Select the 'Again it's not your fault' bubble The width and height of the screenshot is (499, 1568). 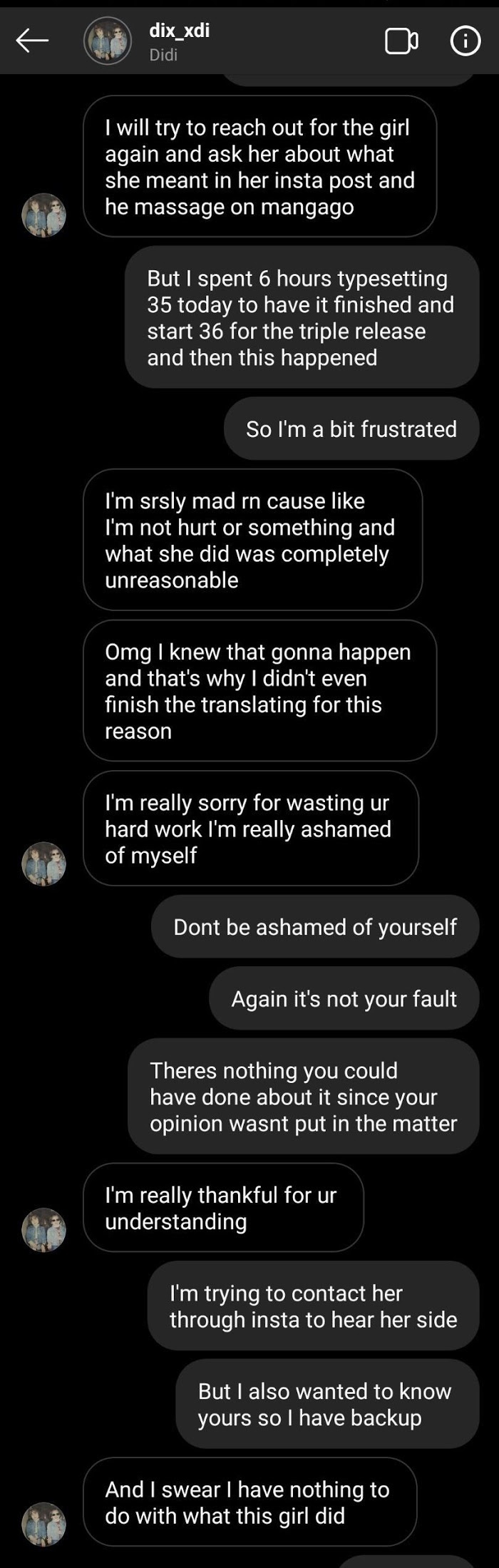click(344, 998)
